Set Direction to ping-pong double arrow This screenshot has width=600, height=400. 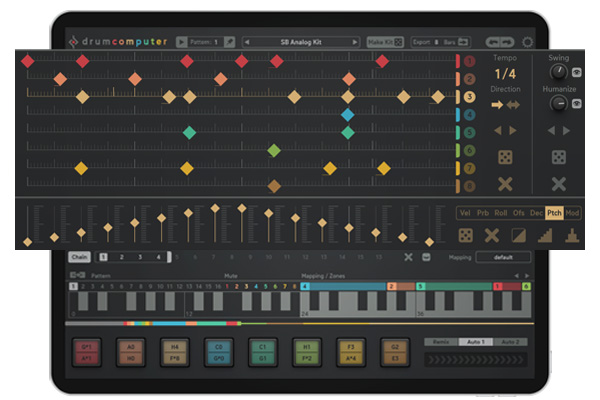pos(513,104)
